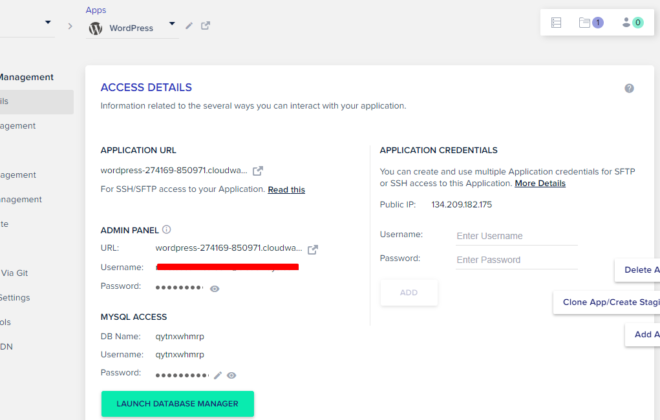The height and width of the screenshot is (420, 660).
Task: Open the servers list icon in top bar
Action: pyautogui.click(x=556, y=22)
